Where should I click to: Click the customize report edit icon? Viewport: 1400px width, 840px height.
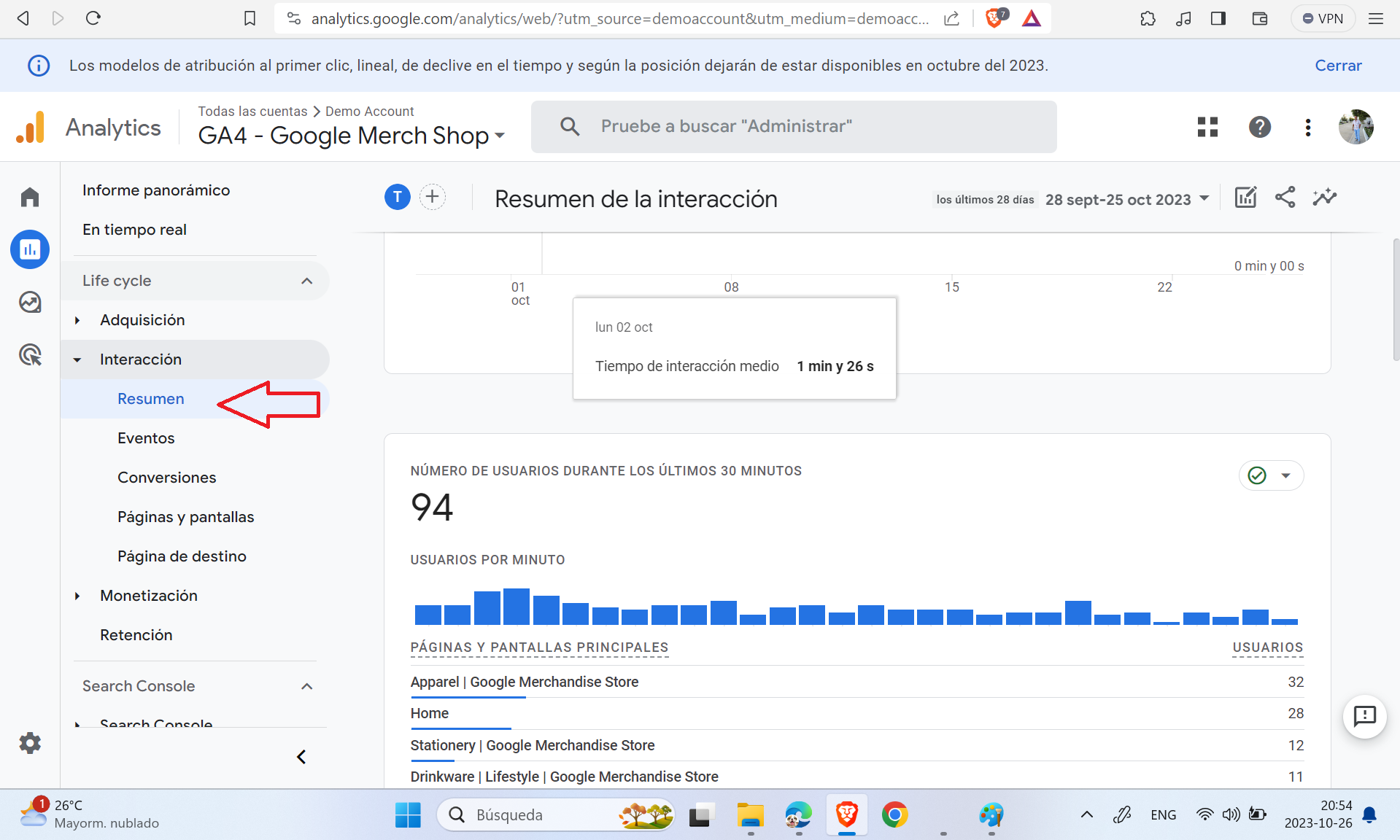[1245, 197]
